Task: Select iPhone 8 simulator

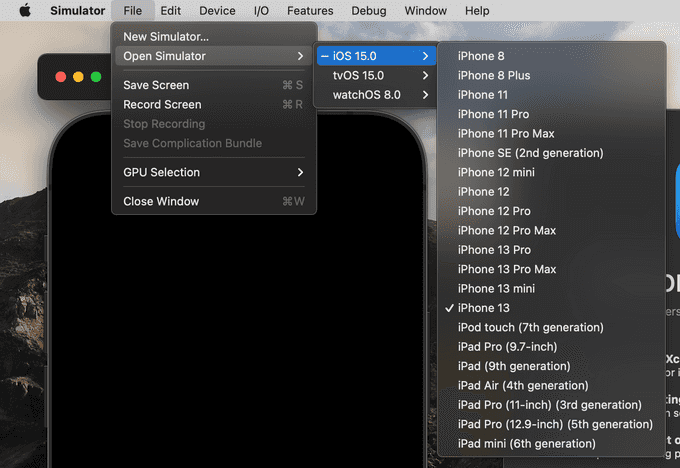Action: coord(552,56)
